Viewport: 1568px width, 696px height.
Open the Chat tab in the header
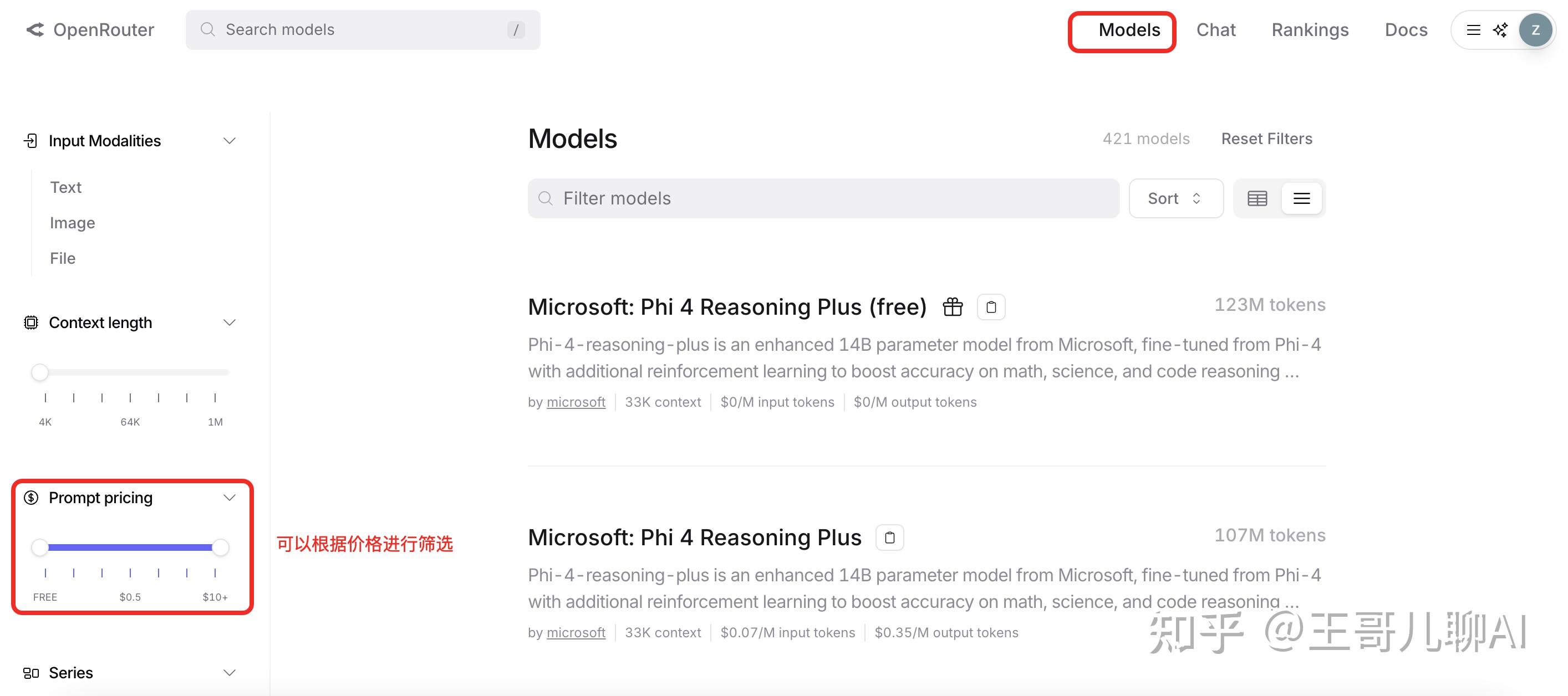click(x=1215, y=30)
